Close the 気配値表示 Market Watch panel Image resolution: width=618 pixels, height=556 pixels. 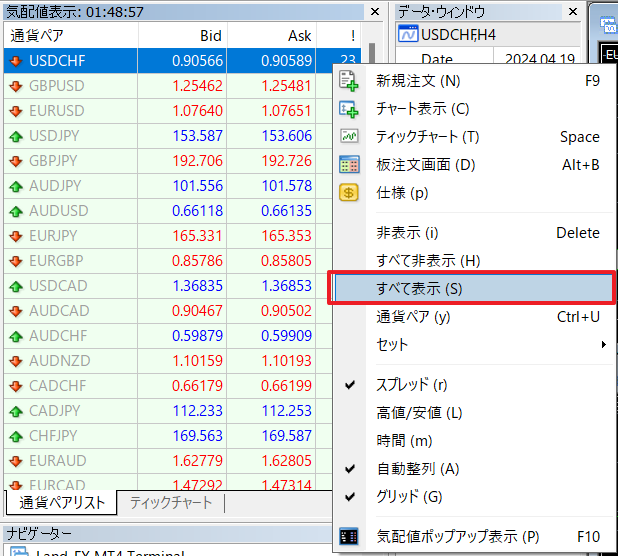click(x=375, y=12)
